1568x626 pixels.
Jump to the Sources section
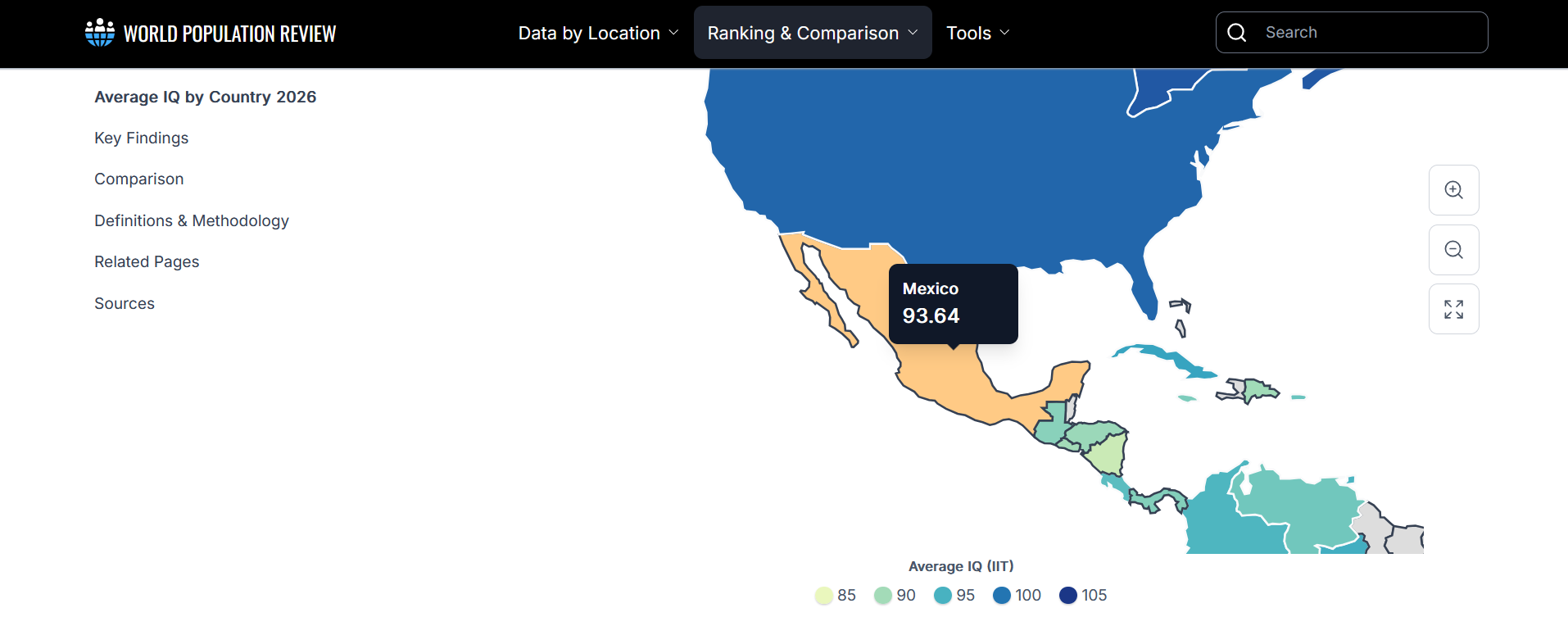pos(125,303)
